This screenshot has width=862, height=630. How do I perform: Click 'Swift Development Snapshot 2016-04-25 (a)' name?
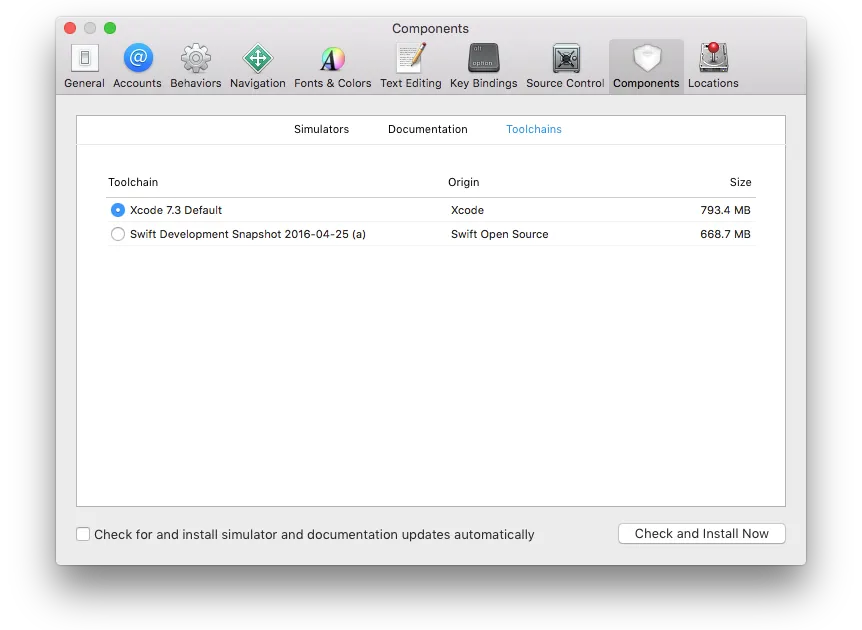click(248, 234)
